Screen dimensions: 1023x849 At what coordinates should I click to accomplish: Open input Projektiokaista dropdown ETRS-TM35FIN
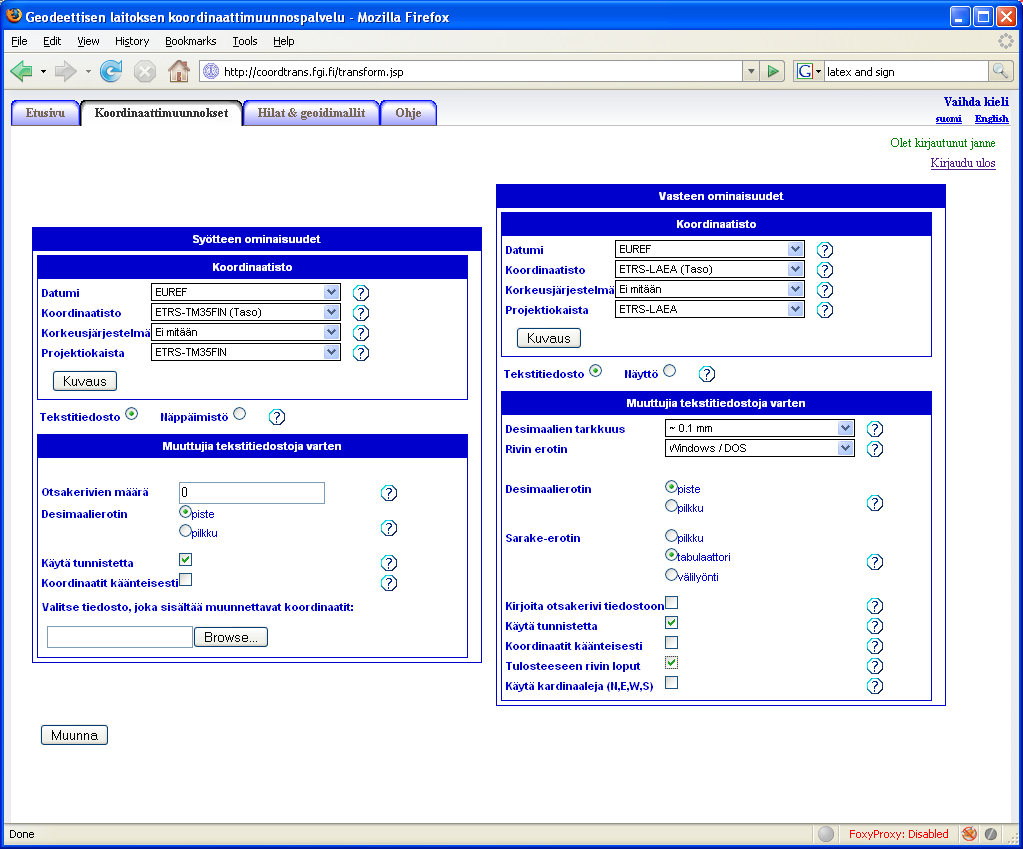point(245,352)
